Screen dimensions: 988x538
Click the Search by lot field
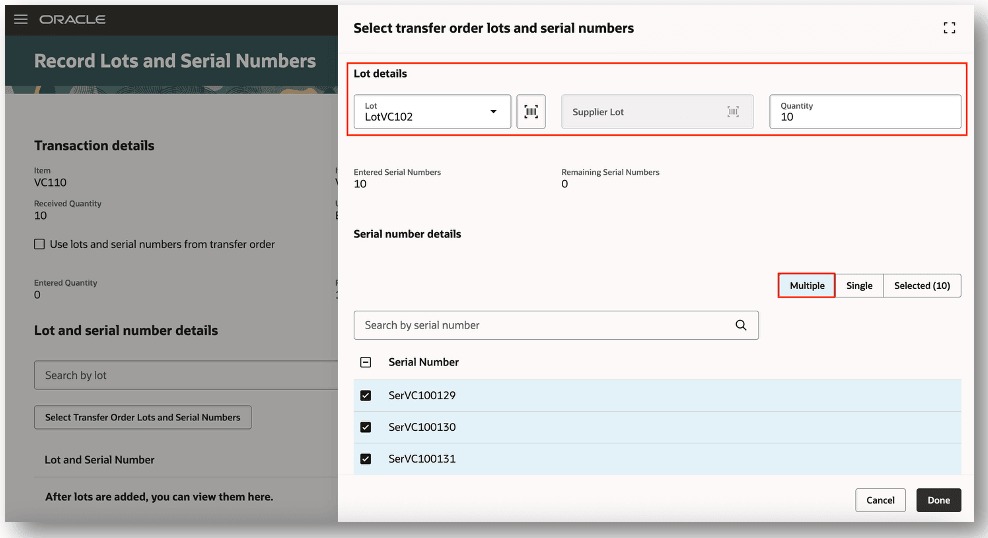[186, 375]
